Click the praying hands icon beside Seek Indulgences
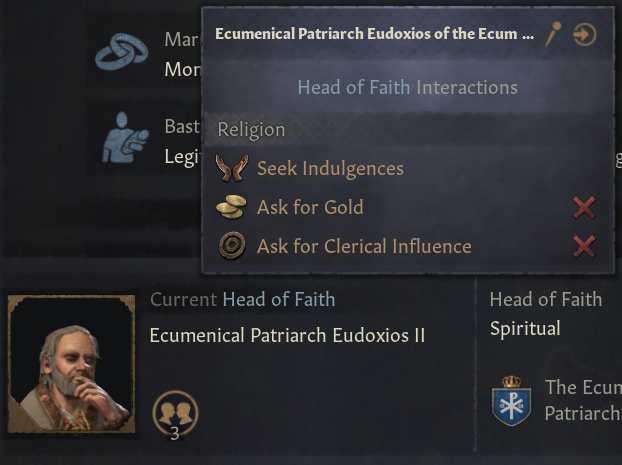Image resolution: width=622 pixels, height=465 pixels. click(232, 168)
